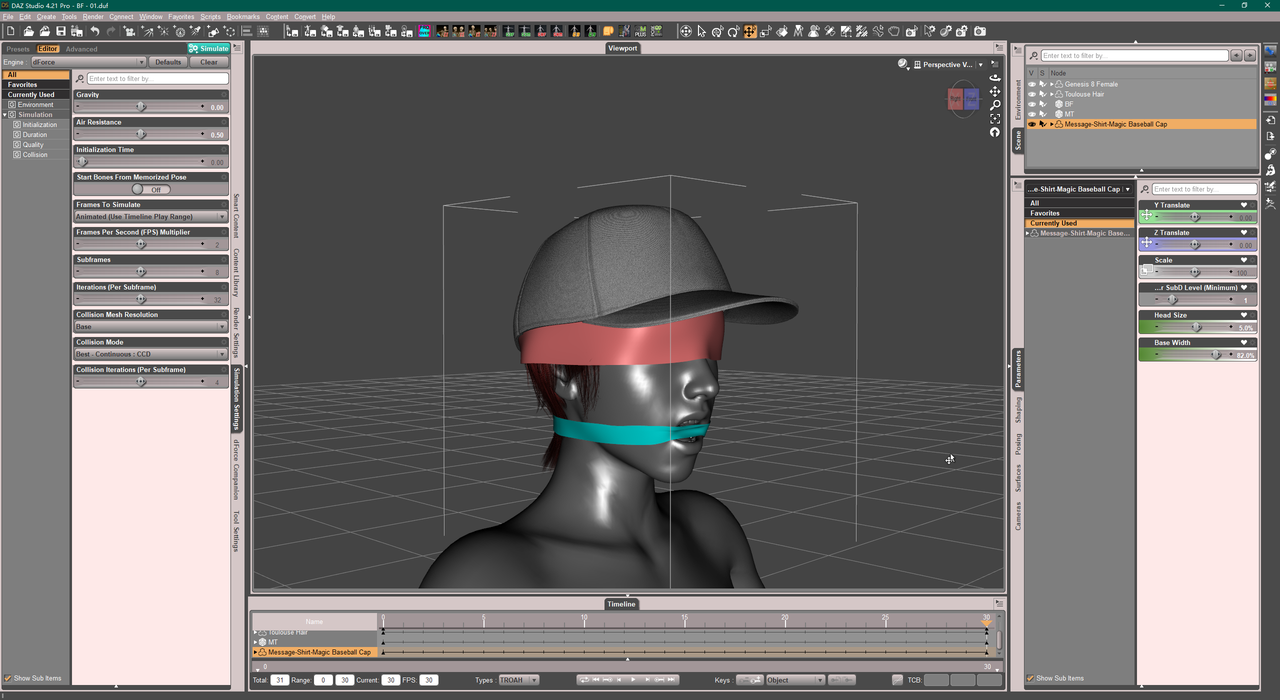Toggle selectability for Genesis 8 Female
Viewport: 1280px width, 700px height.
[1042, 84]
